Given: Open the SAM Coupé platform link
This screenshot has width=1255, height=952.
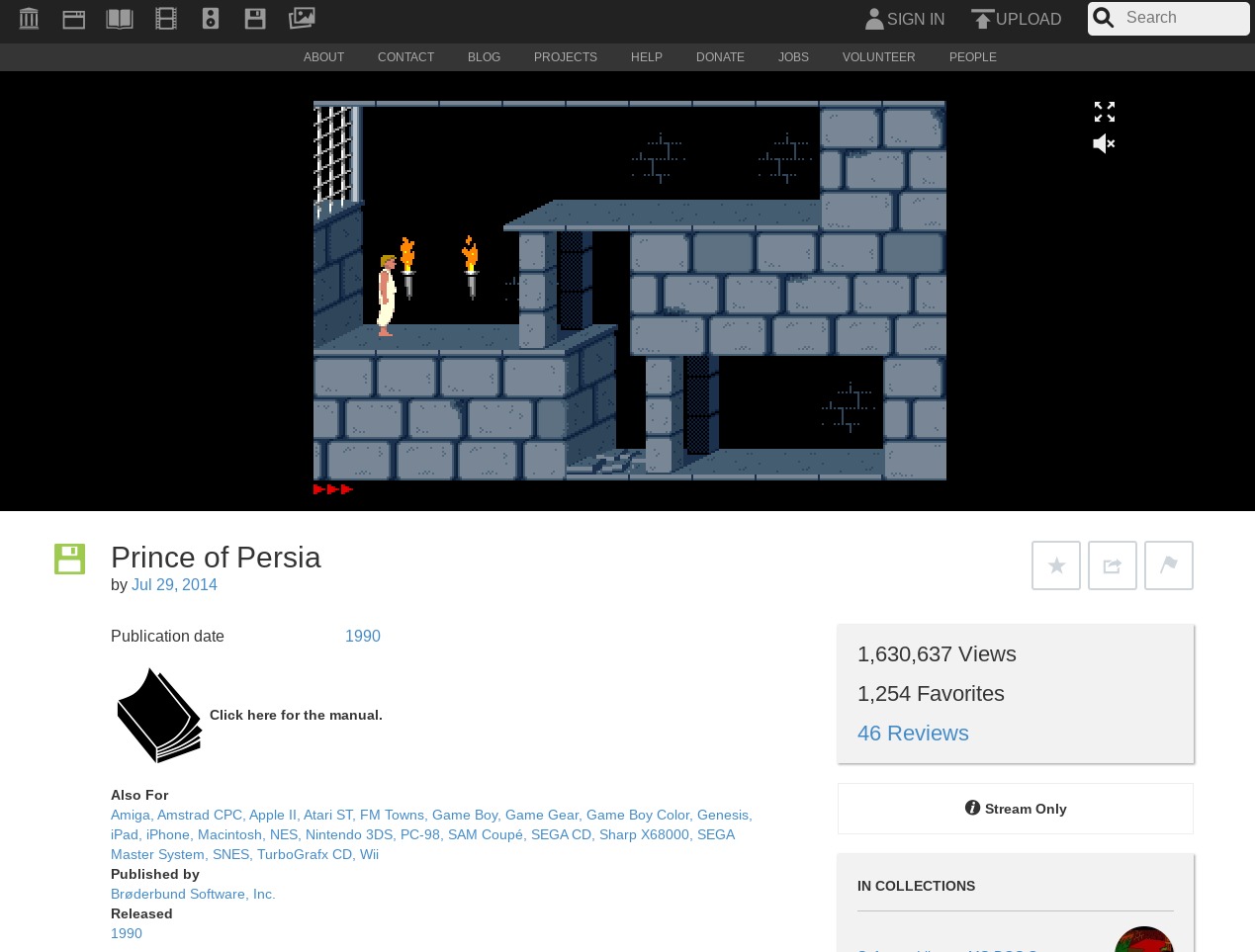Looking at the screenshot, I should click(487, 834).
